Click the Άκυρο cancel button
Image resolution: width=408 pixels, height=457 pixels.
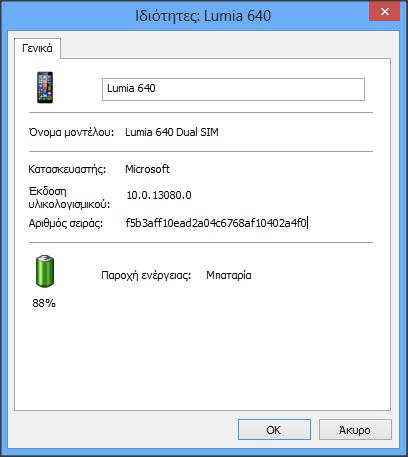[355, 430]
